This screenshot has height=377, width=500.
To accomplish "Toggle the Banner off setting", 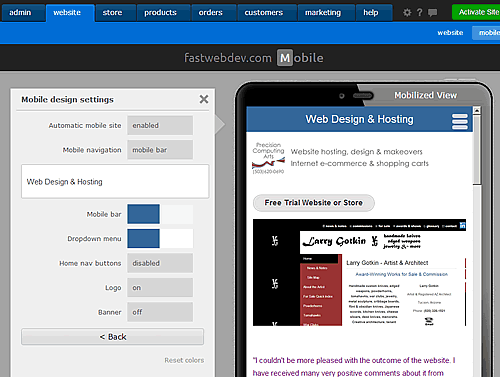I will click(160, 312).
